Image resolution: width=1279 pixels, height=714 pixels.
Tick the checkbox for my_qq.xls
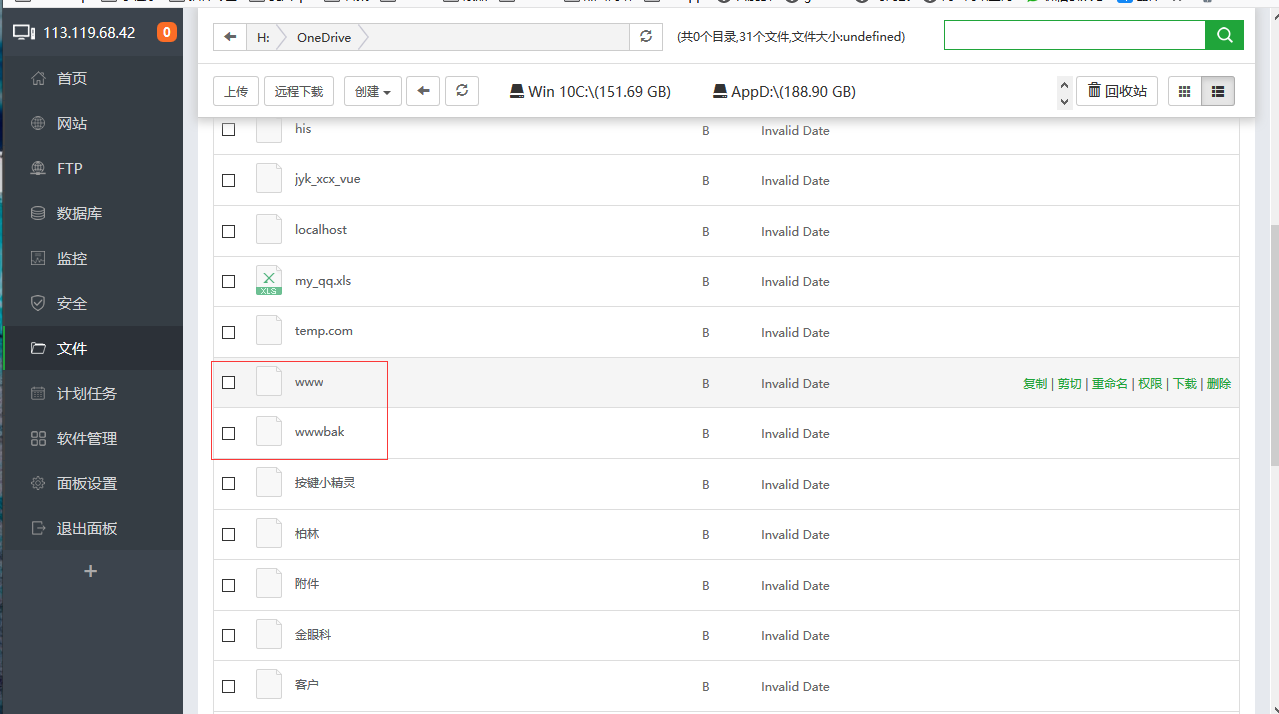click(228, 281)
